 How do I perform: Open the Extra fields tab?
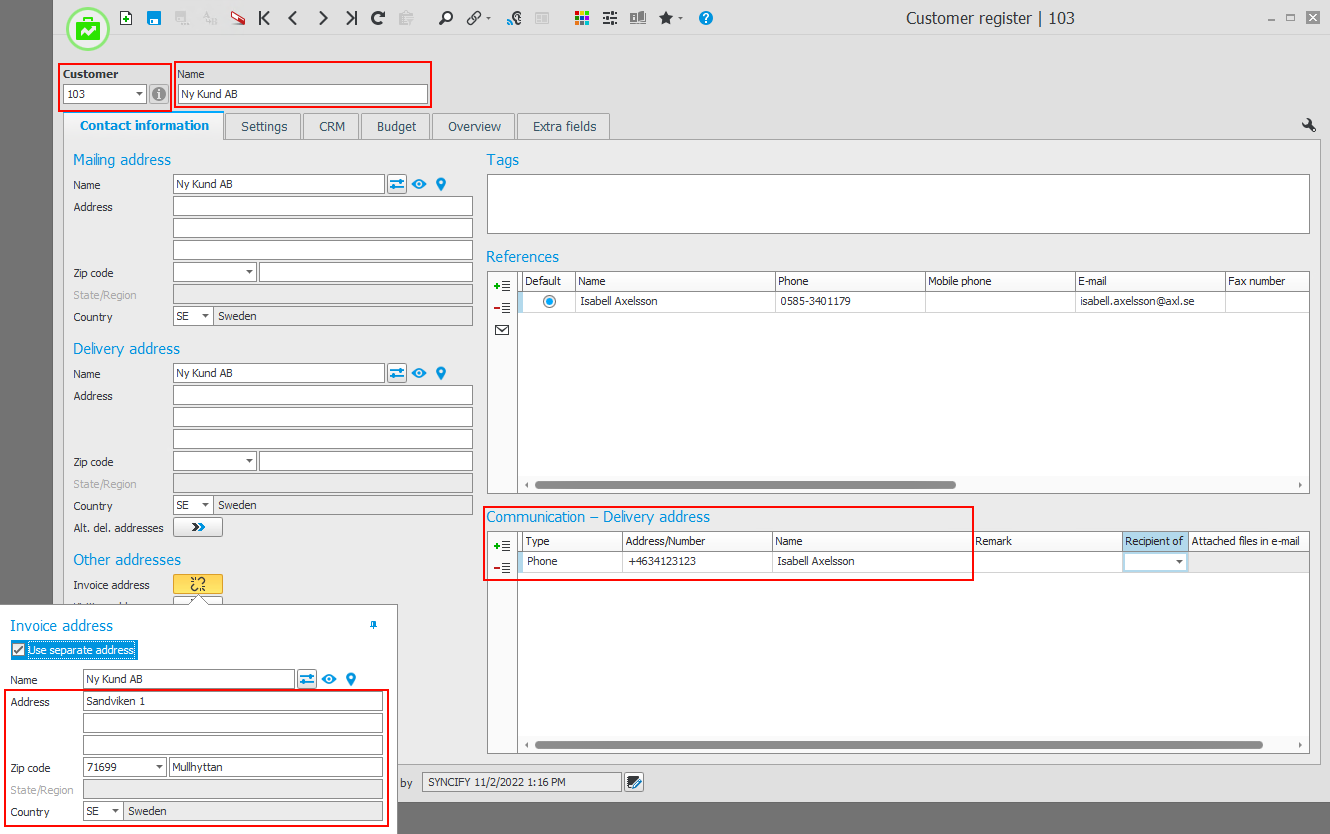pos(564,126)
